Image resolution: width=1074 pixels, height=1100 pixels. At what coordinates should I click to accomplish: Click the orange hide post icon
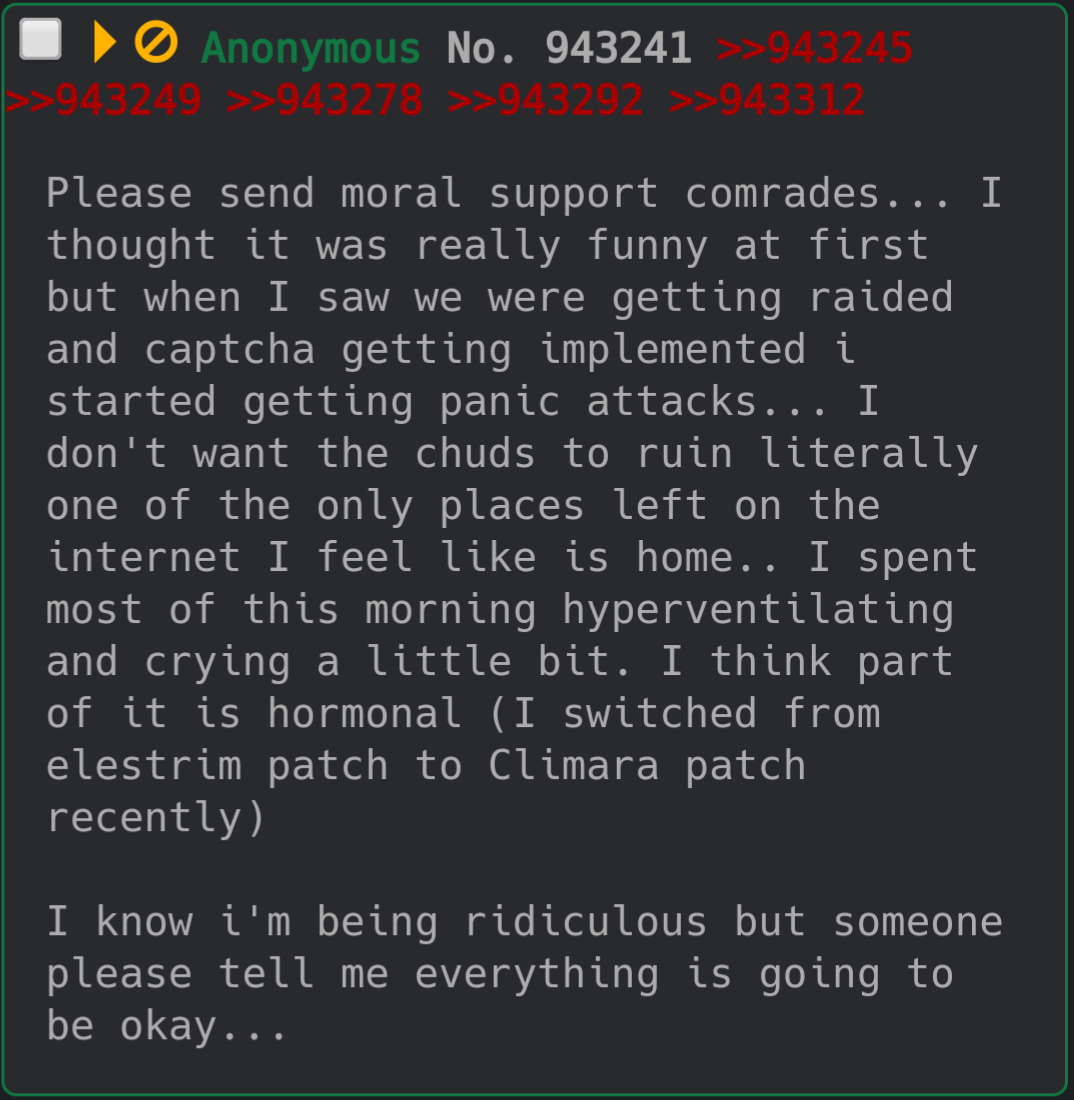156,42
